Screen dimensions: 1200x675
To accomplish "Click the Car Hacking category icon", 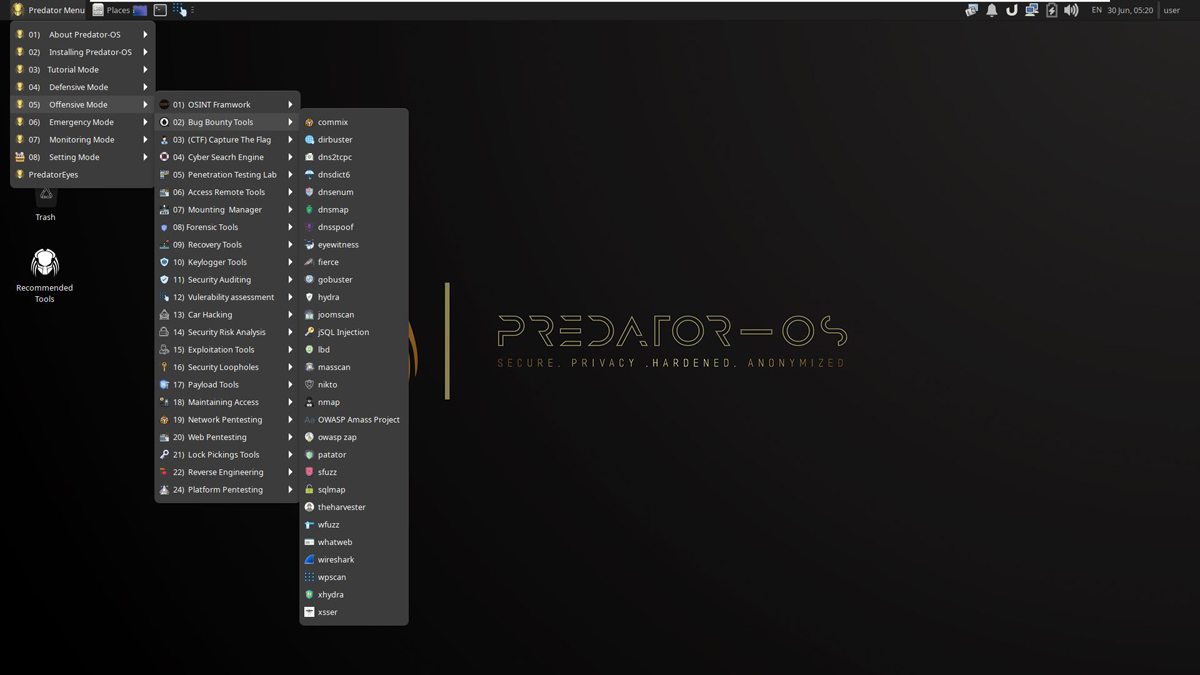I will coord(164,315).
